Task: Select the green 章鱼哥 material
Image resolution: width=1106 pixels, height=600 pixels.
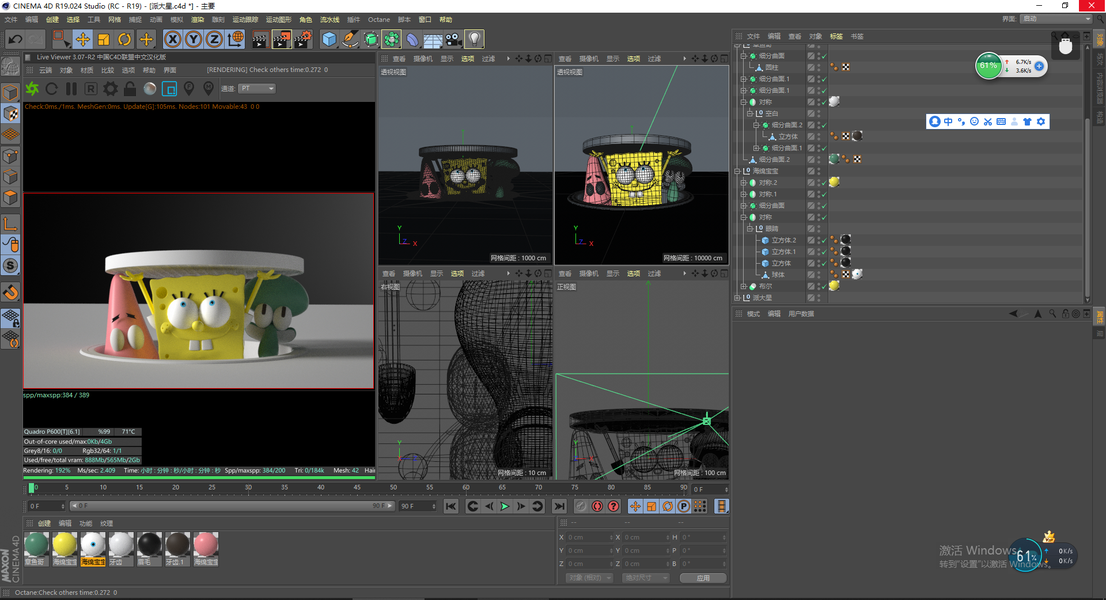Action: click(36, 549)
